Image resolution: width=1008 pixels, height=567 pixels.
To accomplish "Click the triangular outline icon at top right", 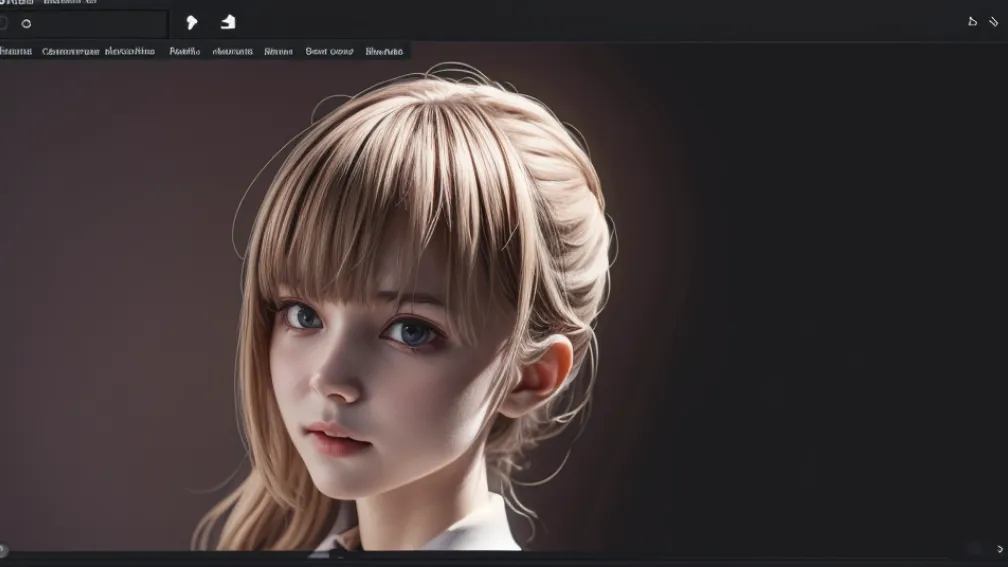I will [x=973, y=22].
